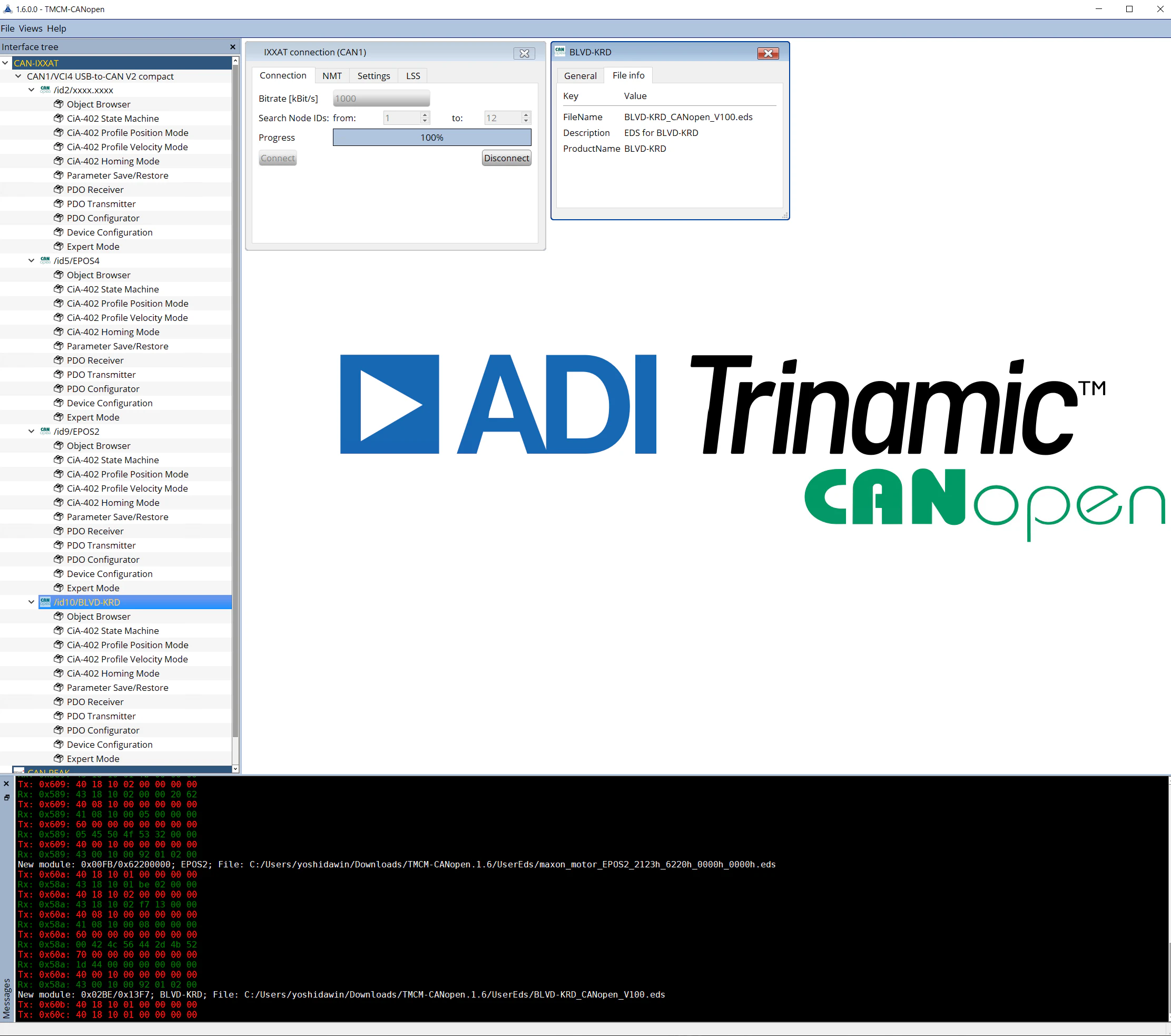Open the File menu
Viewport: 1171px width, 1036px height.
coord(7,28)
